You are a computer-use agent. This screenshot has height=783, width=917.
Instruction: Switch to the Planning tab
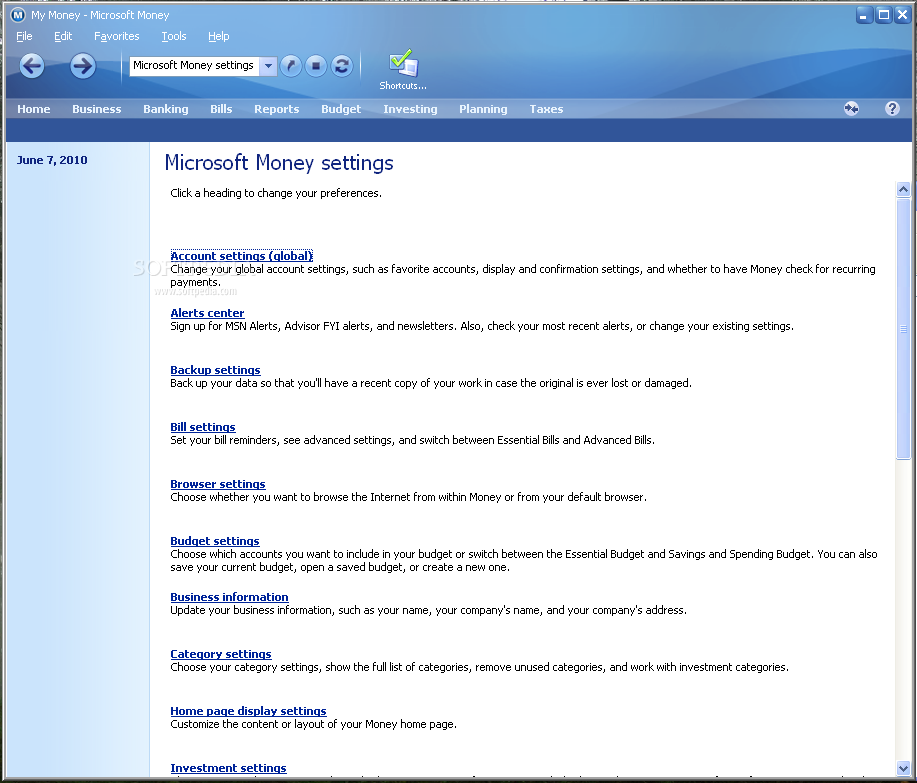[483, 109]
